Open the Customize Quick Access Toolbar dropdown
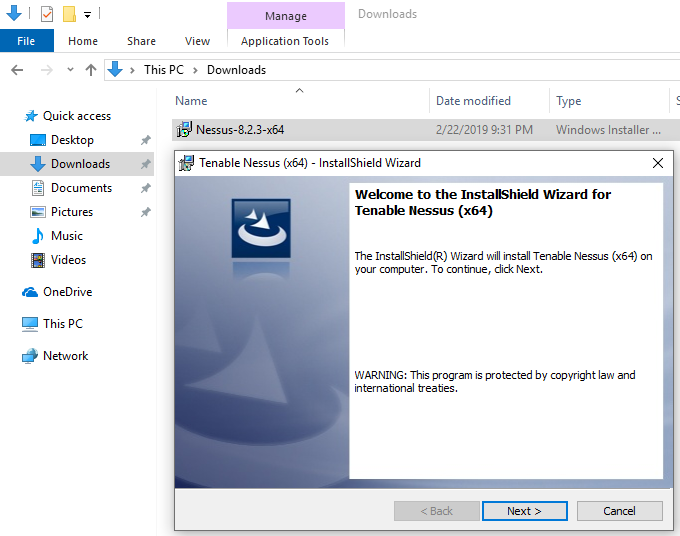 click(88, 15)
